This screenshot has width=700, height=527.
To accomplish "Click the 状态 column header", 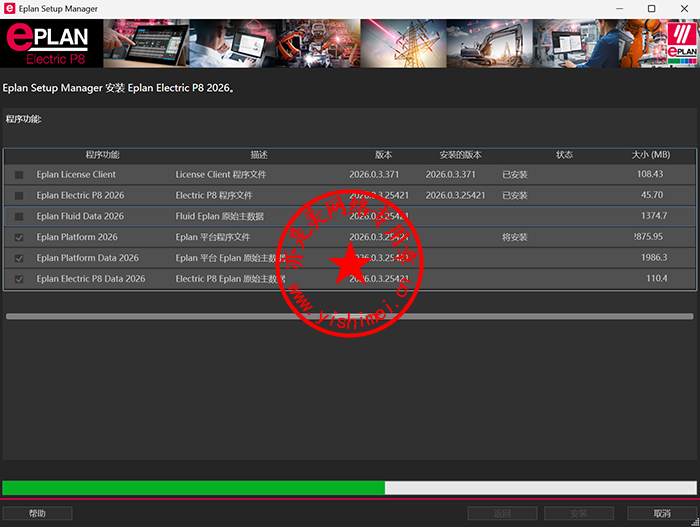I will pos(564,155).
